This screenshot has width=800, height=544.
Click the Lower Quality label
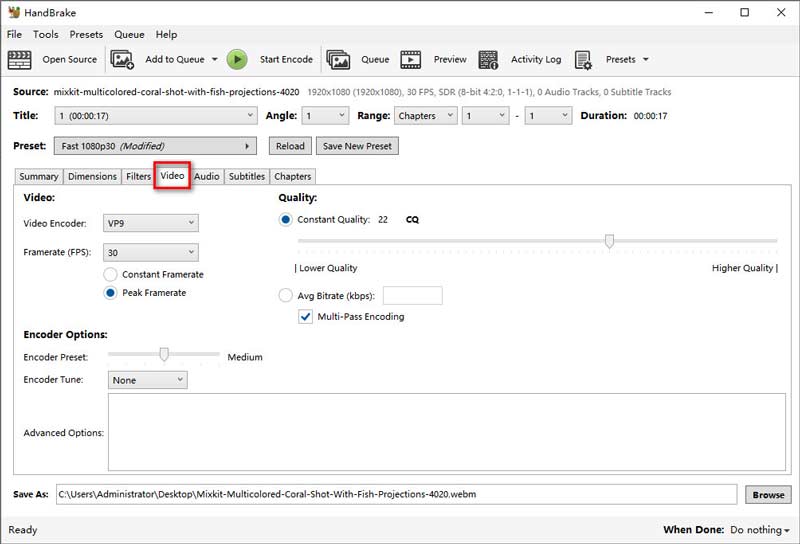326,268
